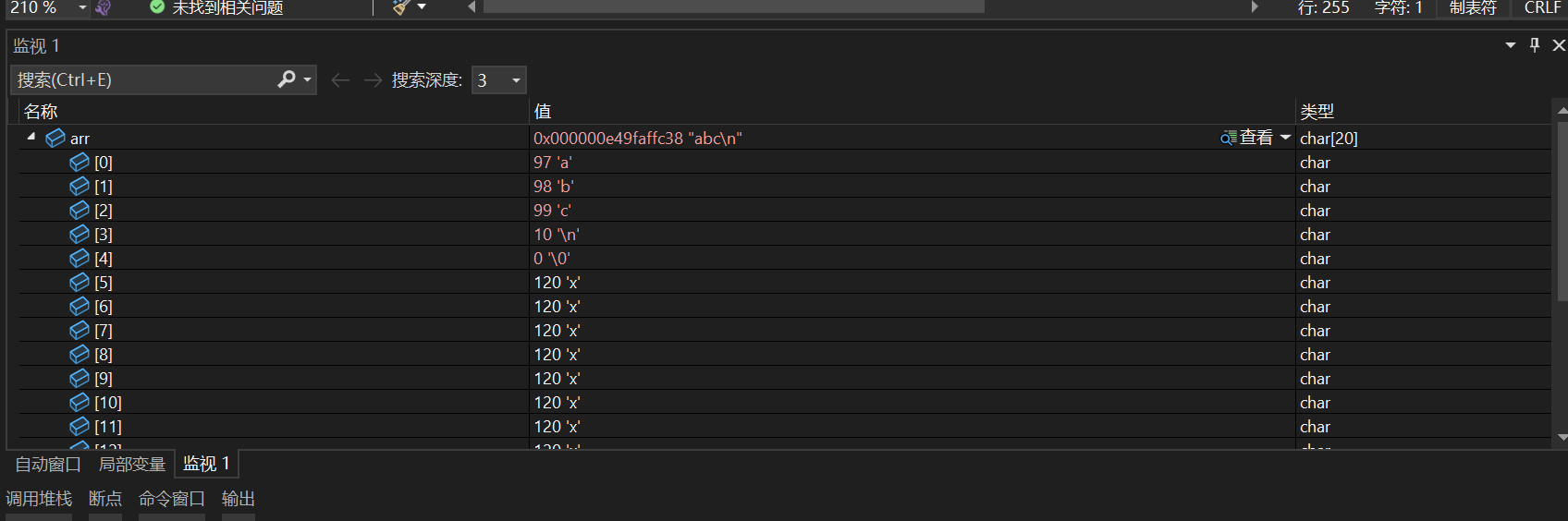Click the pin icon of the Watch 1 panel
1568x521 pixels.
1535,45
